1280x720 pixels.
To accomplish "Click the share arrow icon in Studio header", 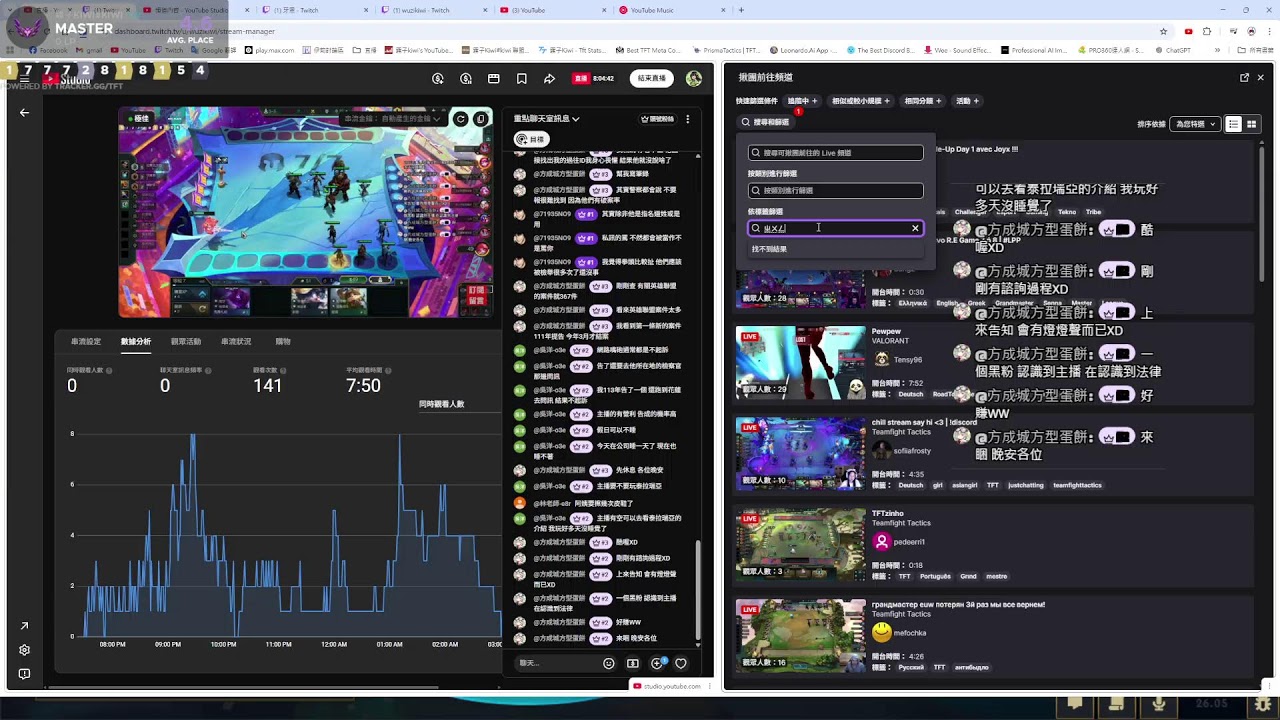I will (549, 79).
